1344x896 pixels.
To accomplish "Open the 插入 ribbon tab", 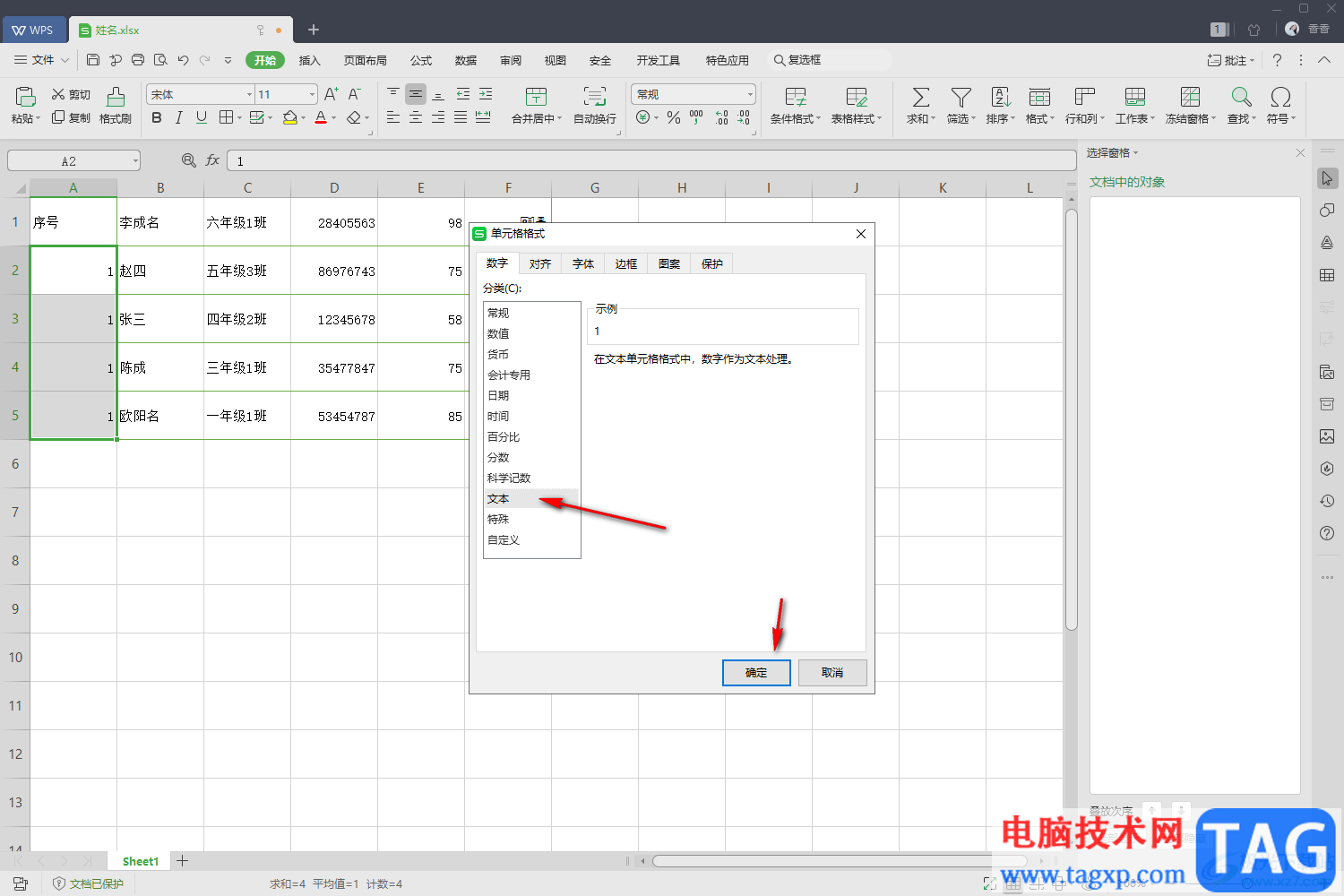I will (x=309, y=60).
